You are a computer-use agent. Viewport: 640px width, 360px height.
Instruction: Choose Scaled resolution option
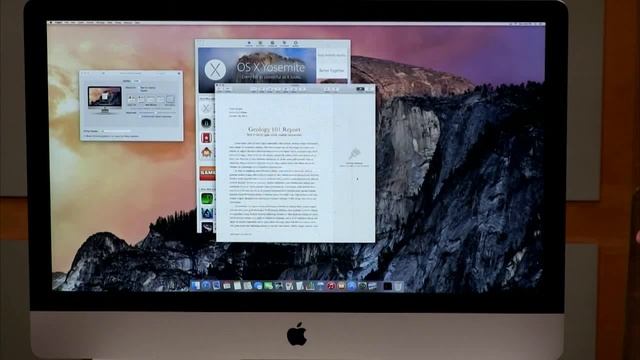tap(143, 91)
